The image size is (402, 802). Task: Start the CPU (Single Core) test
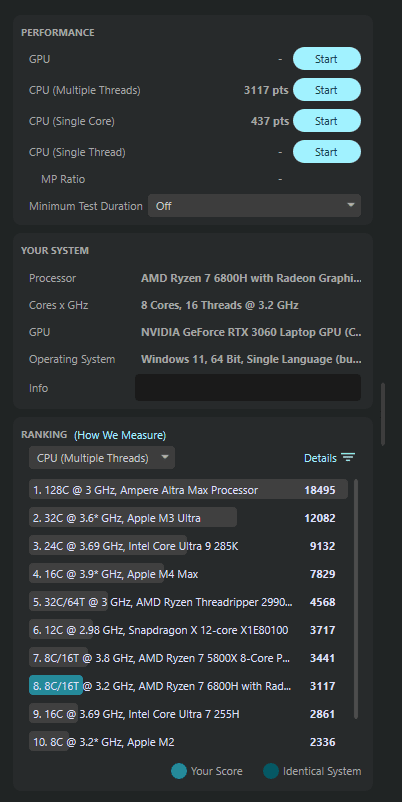pos(327,121)
